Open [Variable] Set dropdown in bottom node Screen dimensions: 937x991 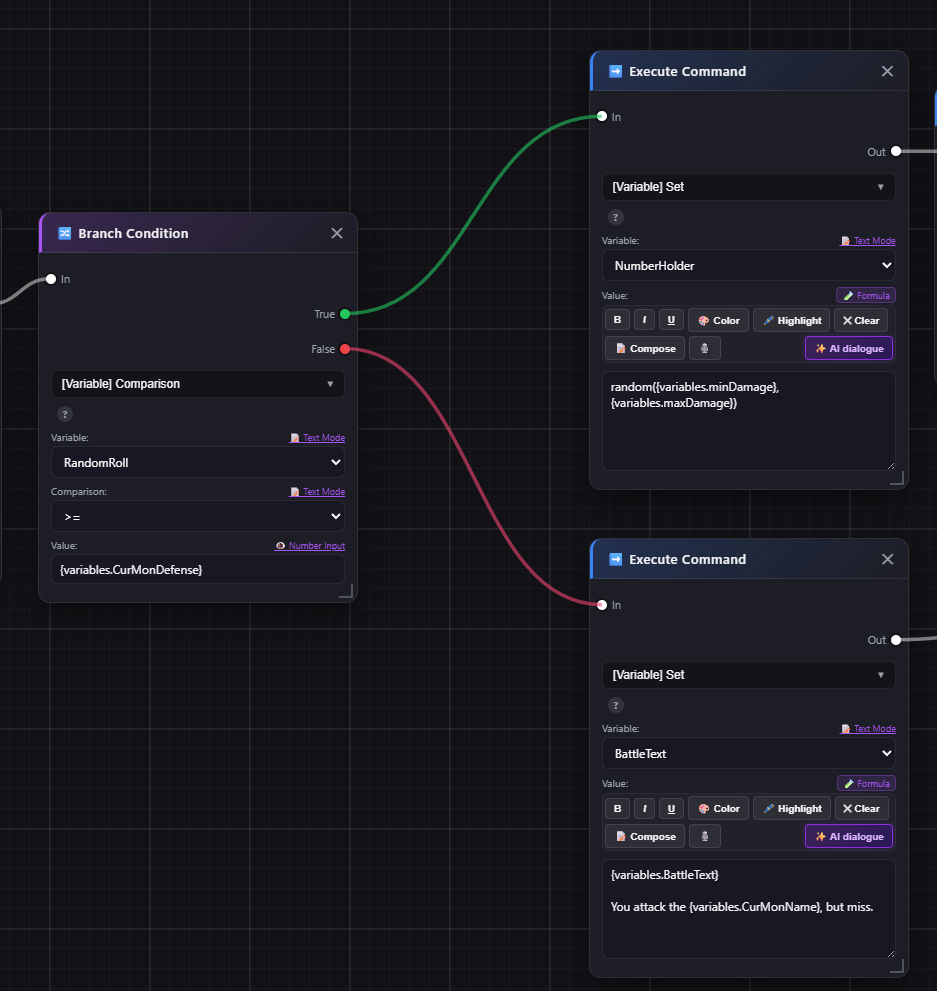(749, 674)
